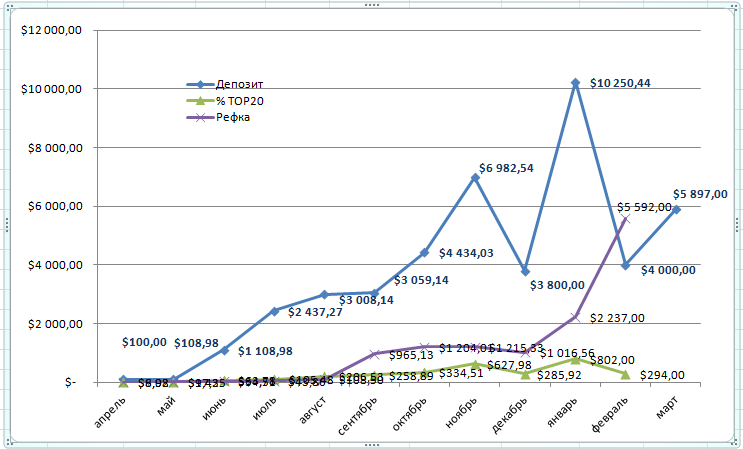Click the chart's top edge sizing handle
This screenshot has height=450, width=743.
click(372, 5)
